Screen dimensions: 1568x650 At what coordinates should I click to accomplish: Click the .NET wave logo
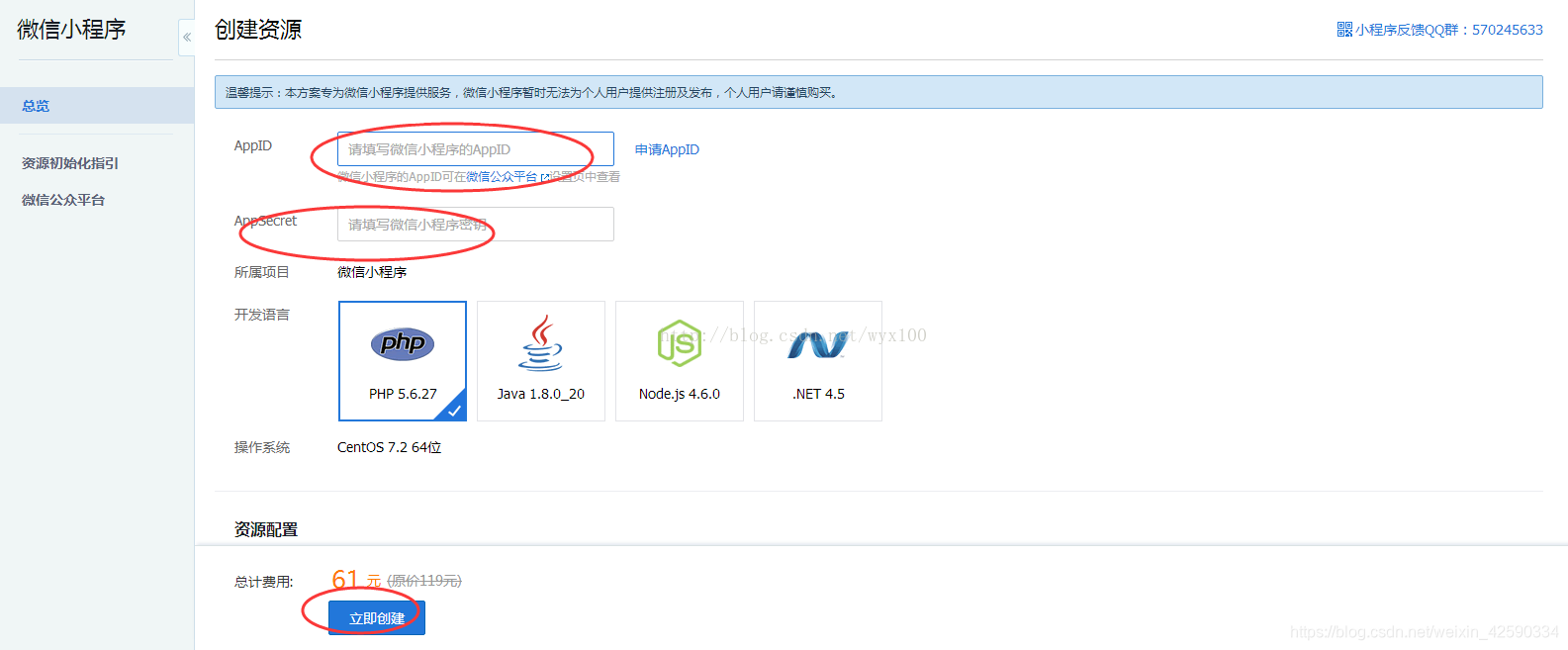818,344
